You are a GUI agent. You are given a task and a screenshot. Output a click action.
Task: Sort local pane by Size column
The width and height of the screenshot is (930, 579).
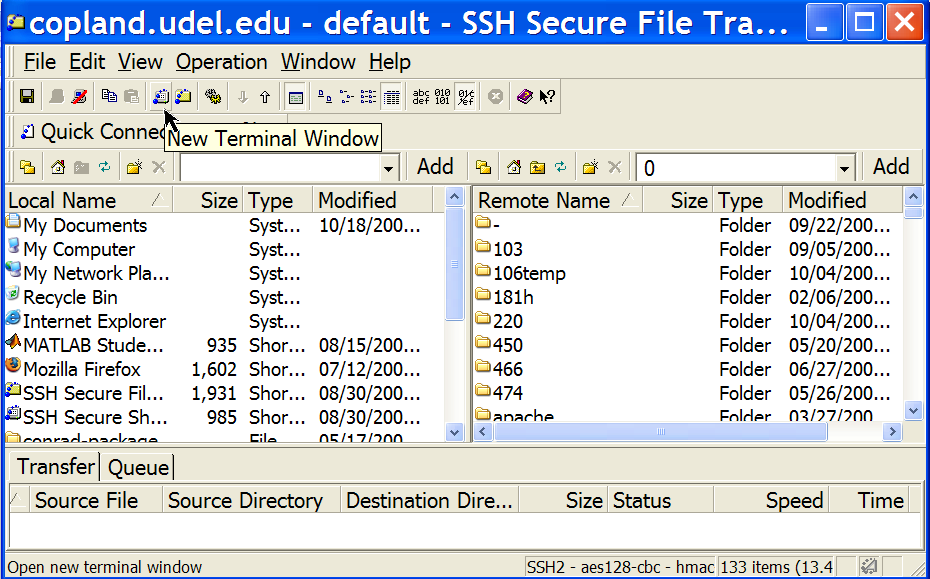(x=208, y=201)
